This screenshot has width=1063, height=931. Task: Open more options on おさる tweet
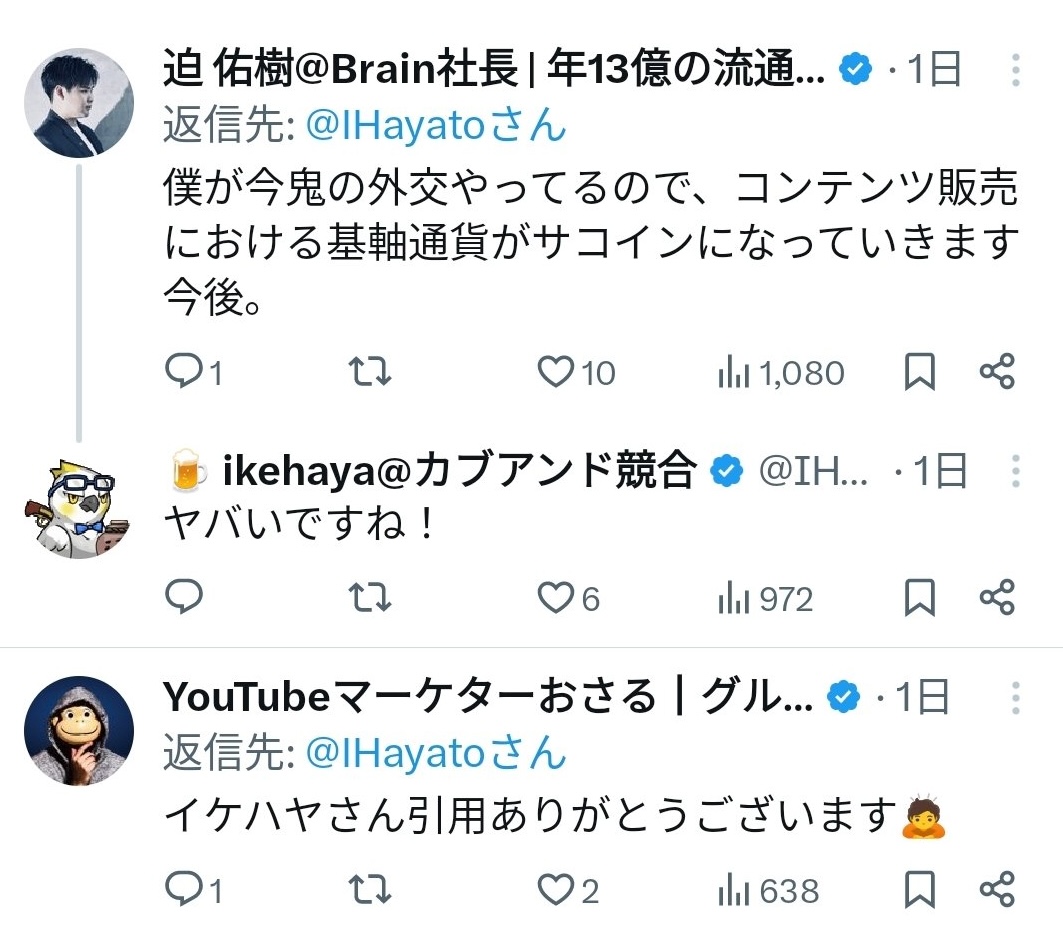(1015, 698)
